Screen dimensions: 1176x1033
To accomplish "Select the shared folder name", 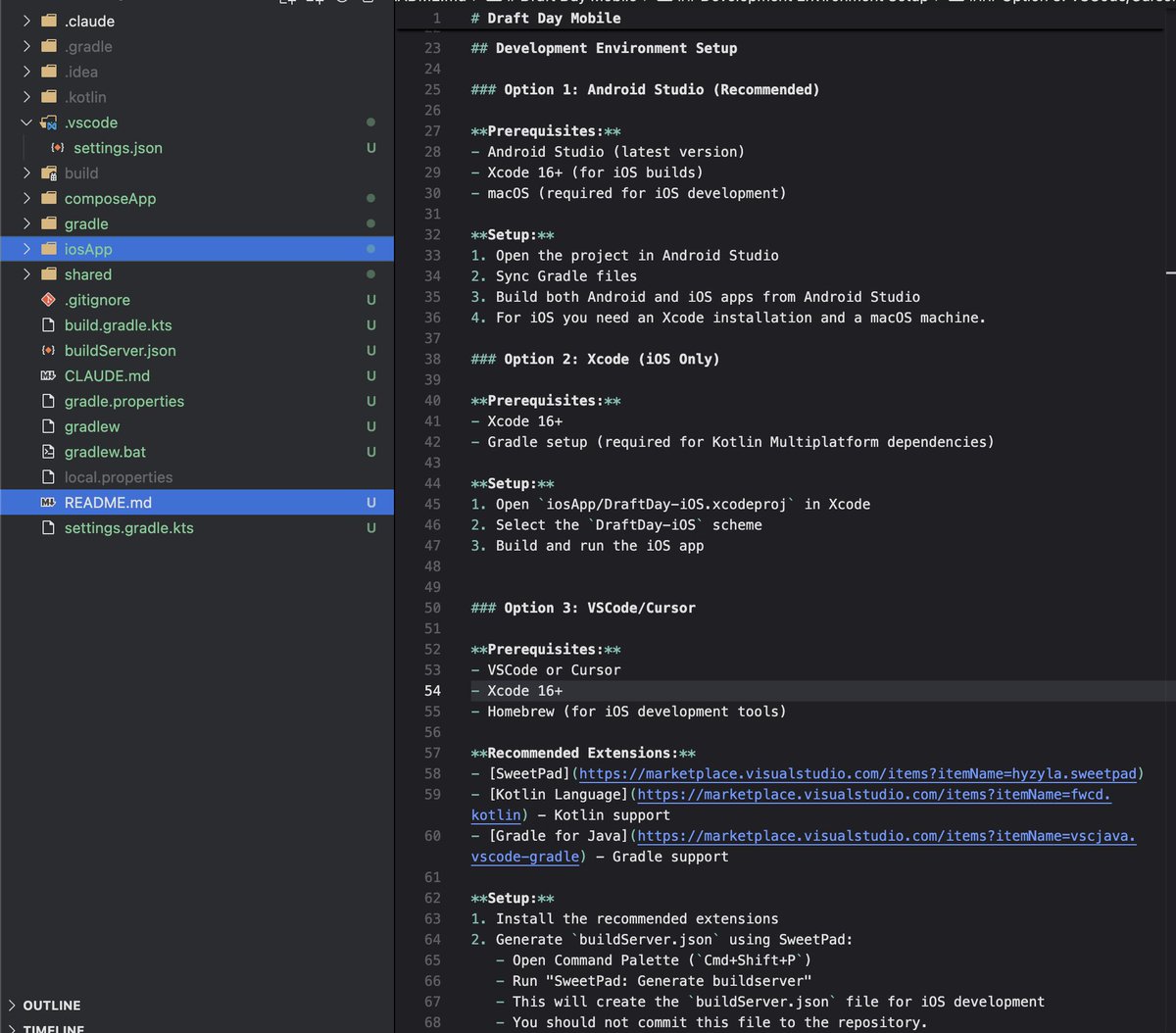I will (88, 274).
